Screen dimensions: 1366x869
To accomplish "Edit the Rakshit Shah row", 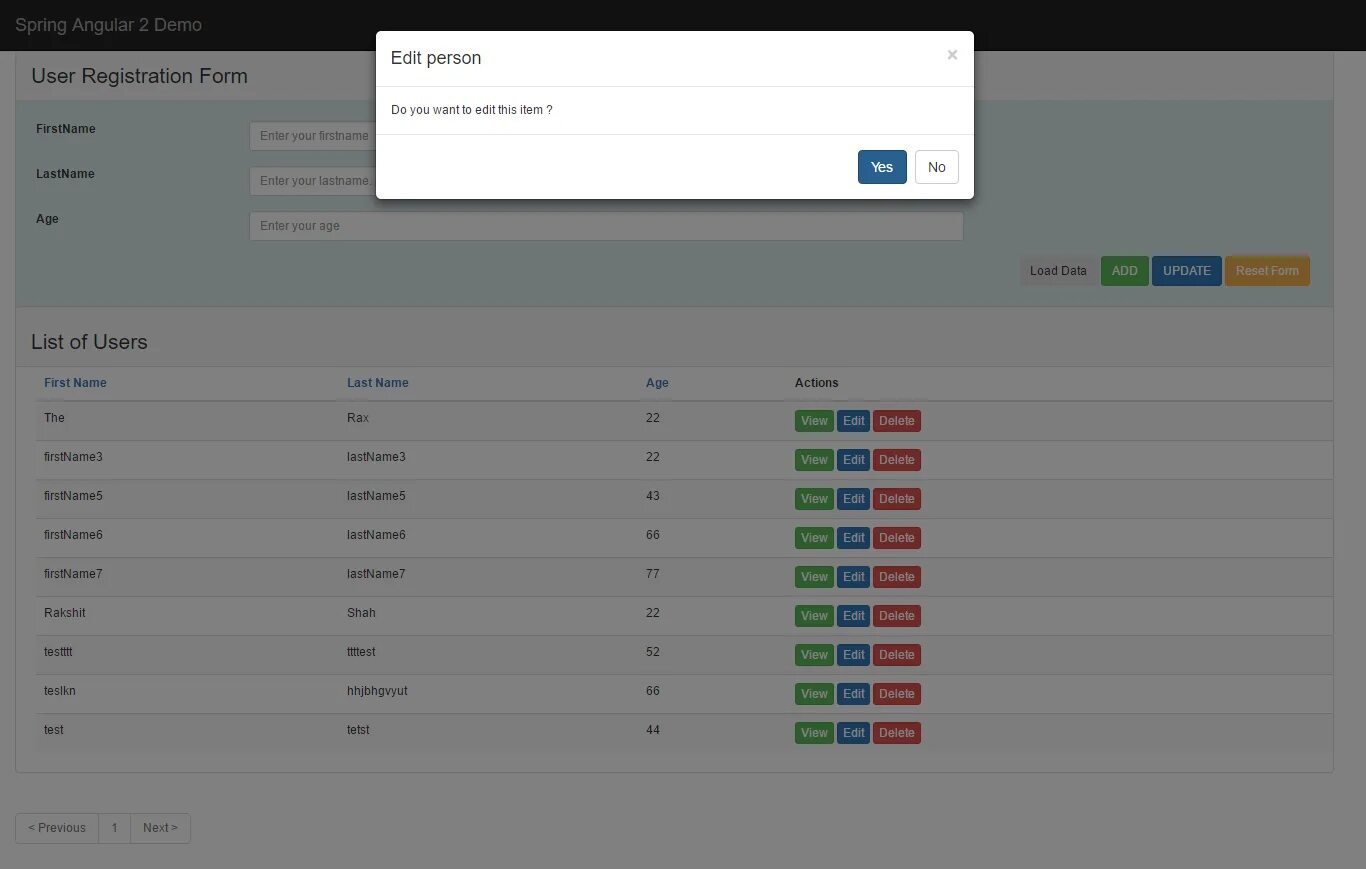I will click(853, 616).
